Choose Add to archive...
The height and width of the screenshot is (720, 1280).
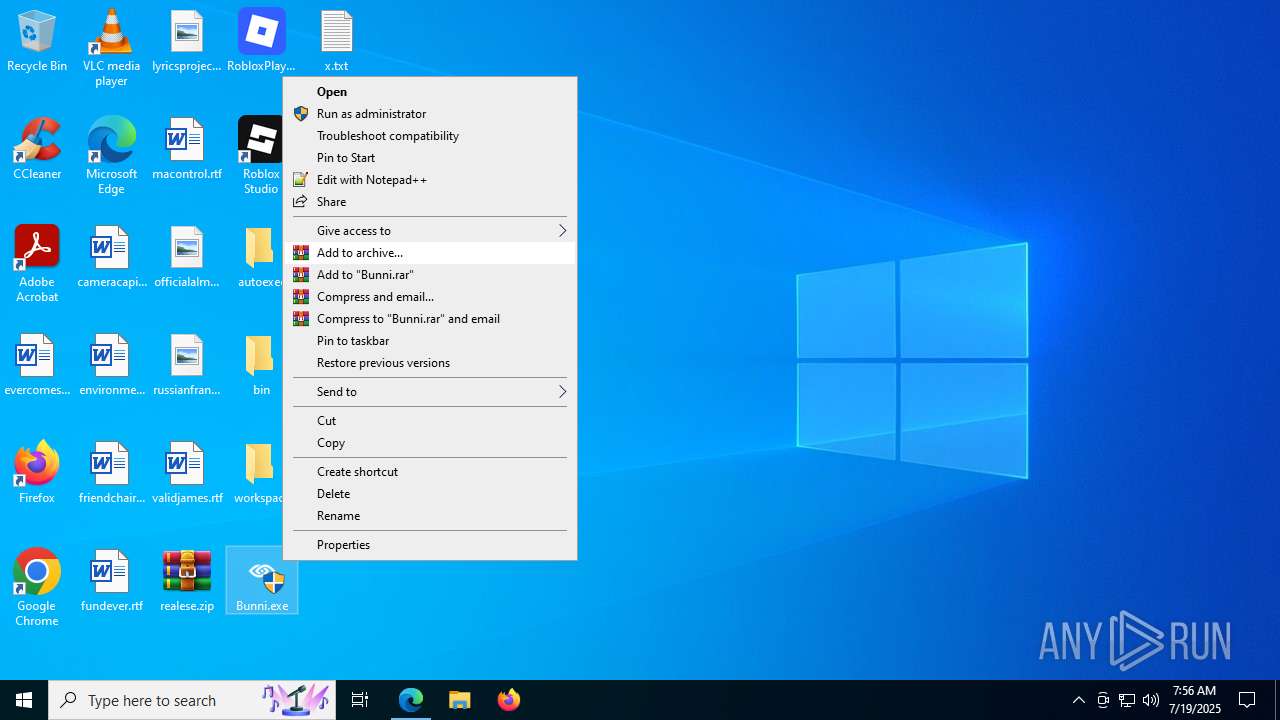tap(430, 252)
